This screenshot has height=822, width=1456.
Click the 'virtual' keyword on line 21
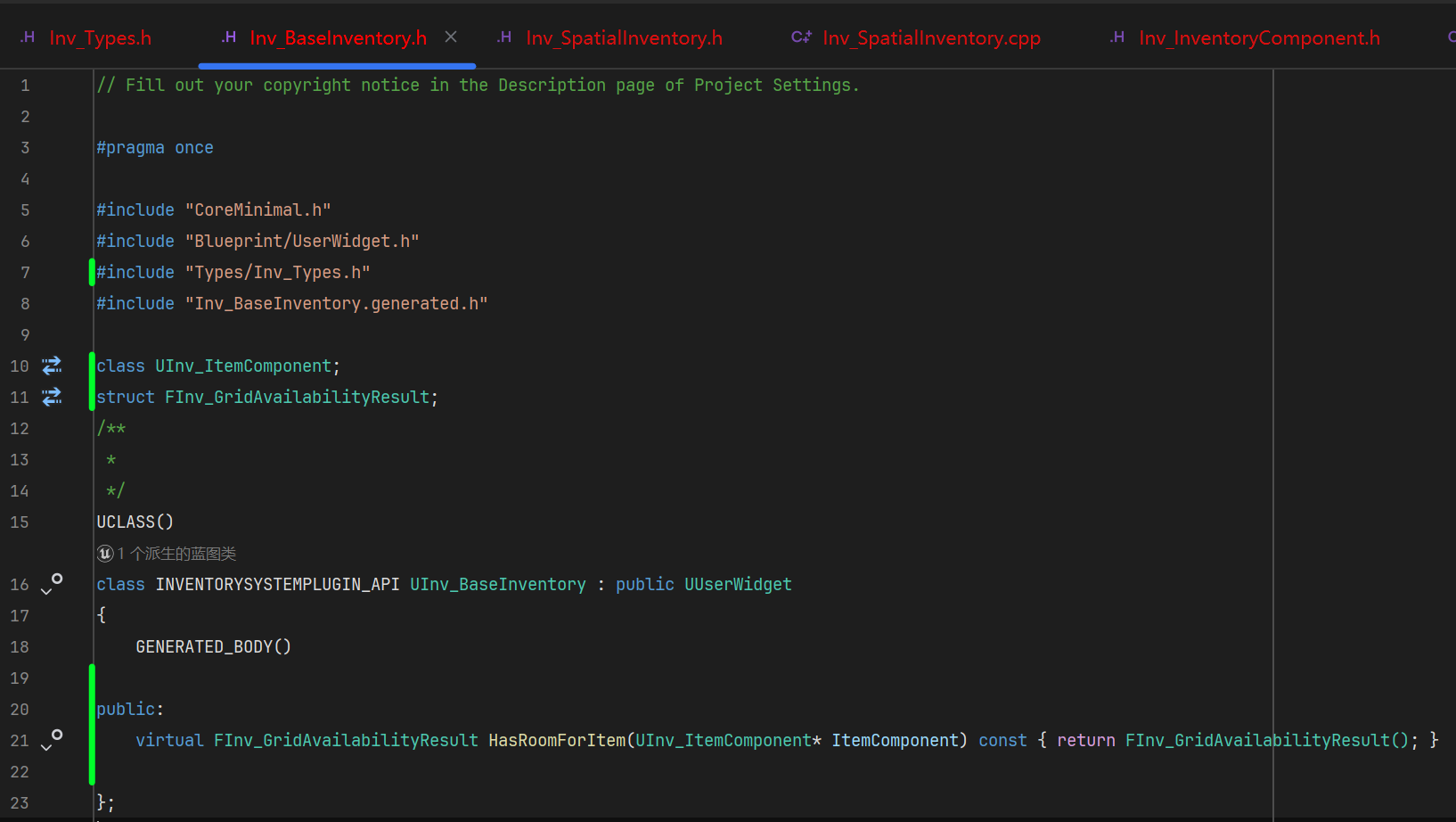pyautogui.click(x=169, y=741)
